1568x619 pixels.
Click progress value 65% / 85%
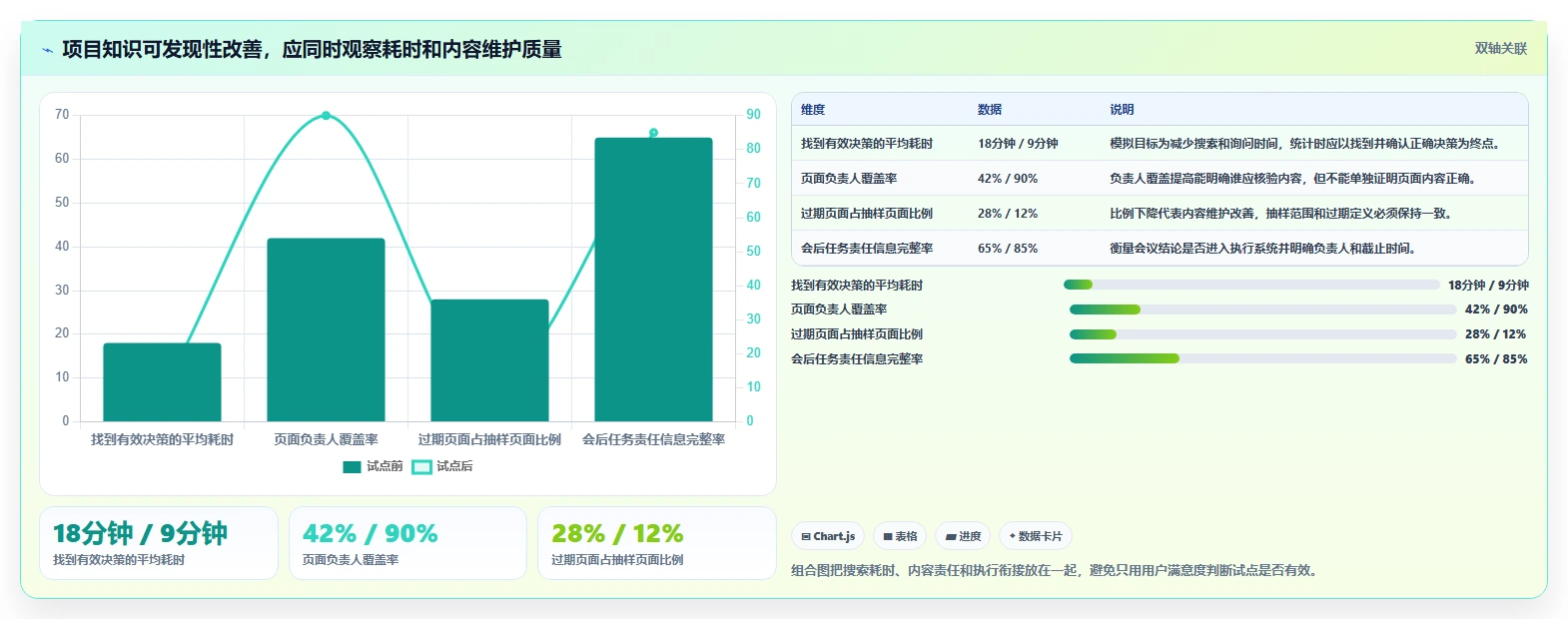pos(1496,359)
